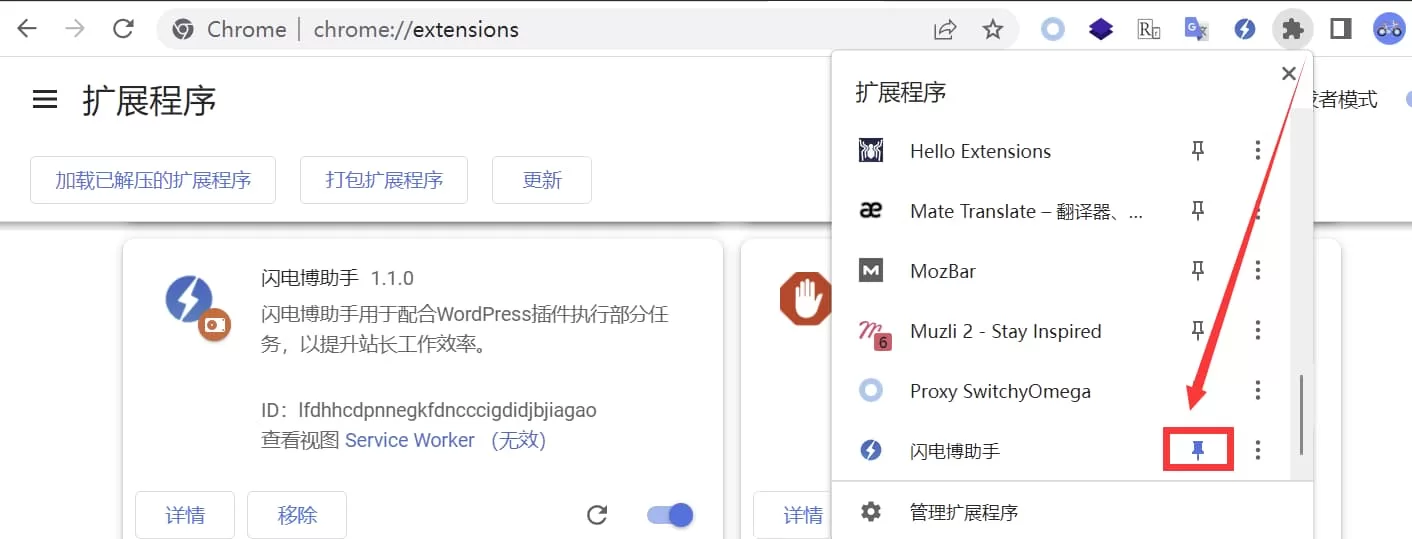Open the dark blue layered toolbar extension
The width and height of the screenshot is (1412, 539).
pos(1101,29)
